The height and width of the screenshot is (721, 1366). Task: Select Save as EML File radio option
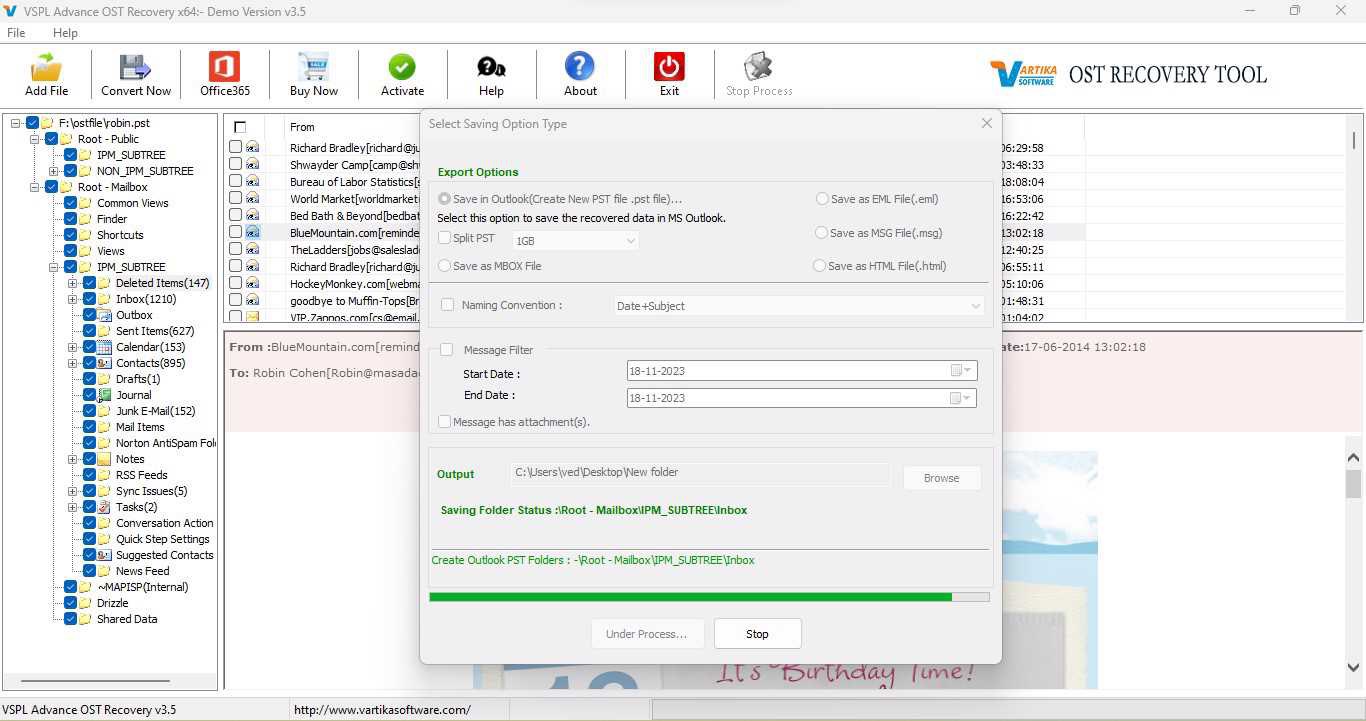[822, 199]
